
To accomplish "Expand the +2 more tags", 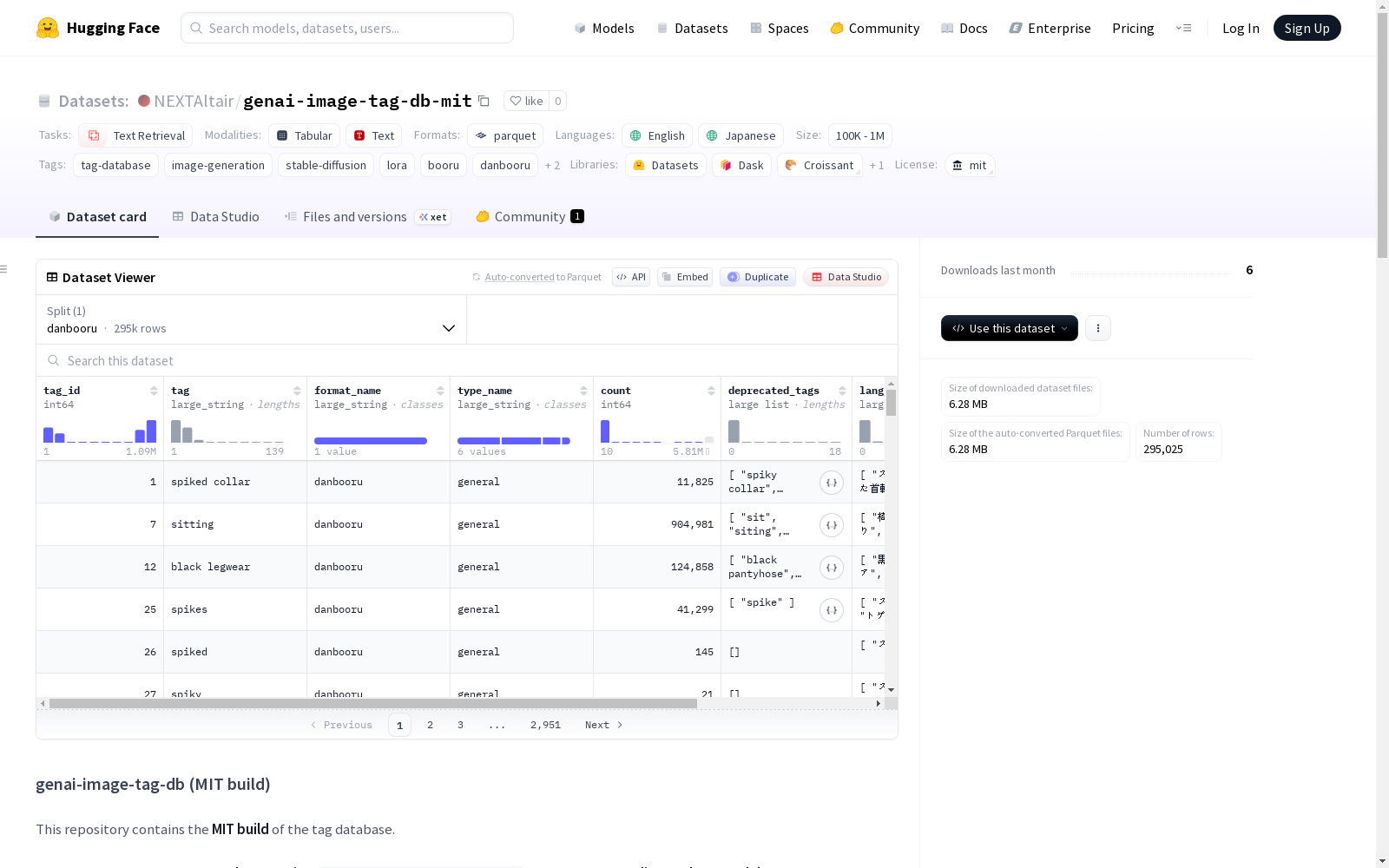I will 552,165.
